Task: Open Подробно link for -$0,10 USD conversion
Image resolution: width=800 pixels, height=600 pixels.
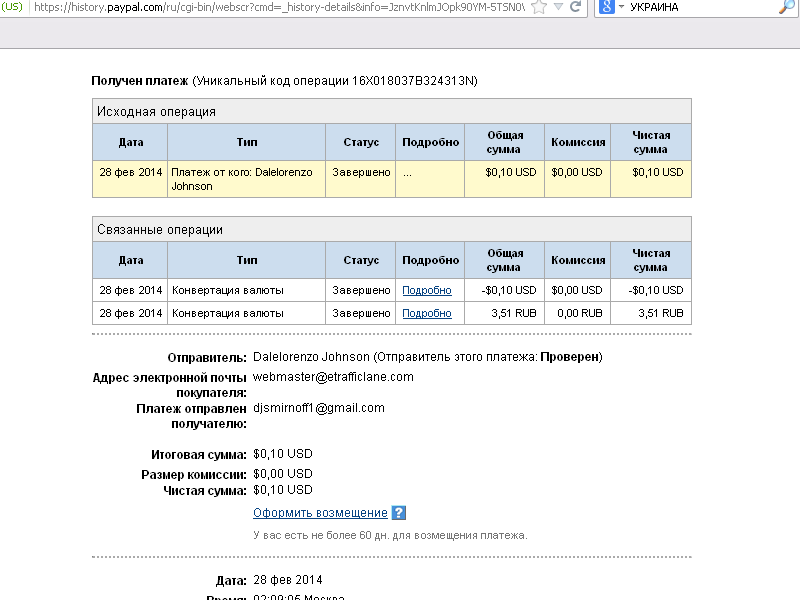Action: click(427, 290)
